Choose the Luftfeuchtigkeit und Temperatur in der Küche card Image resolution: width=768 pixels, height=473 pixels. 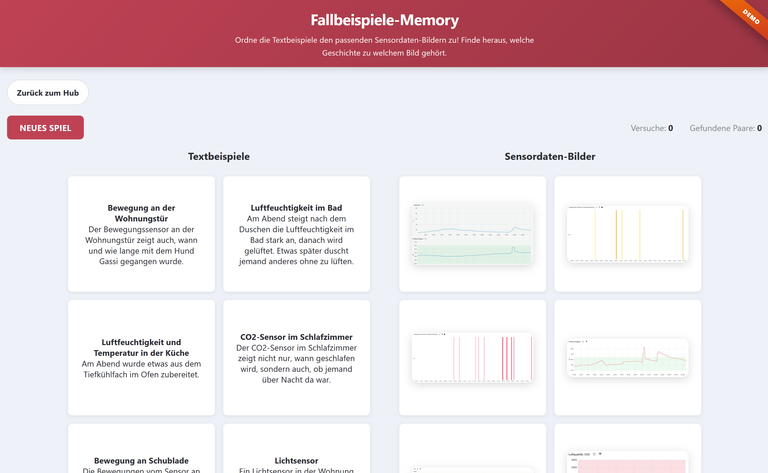[x=141, y=357]
